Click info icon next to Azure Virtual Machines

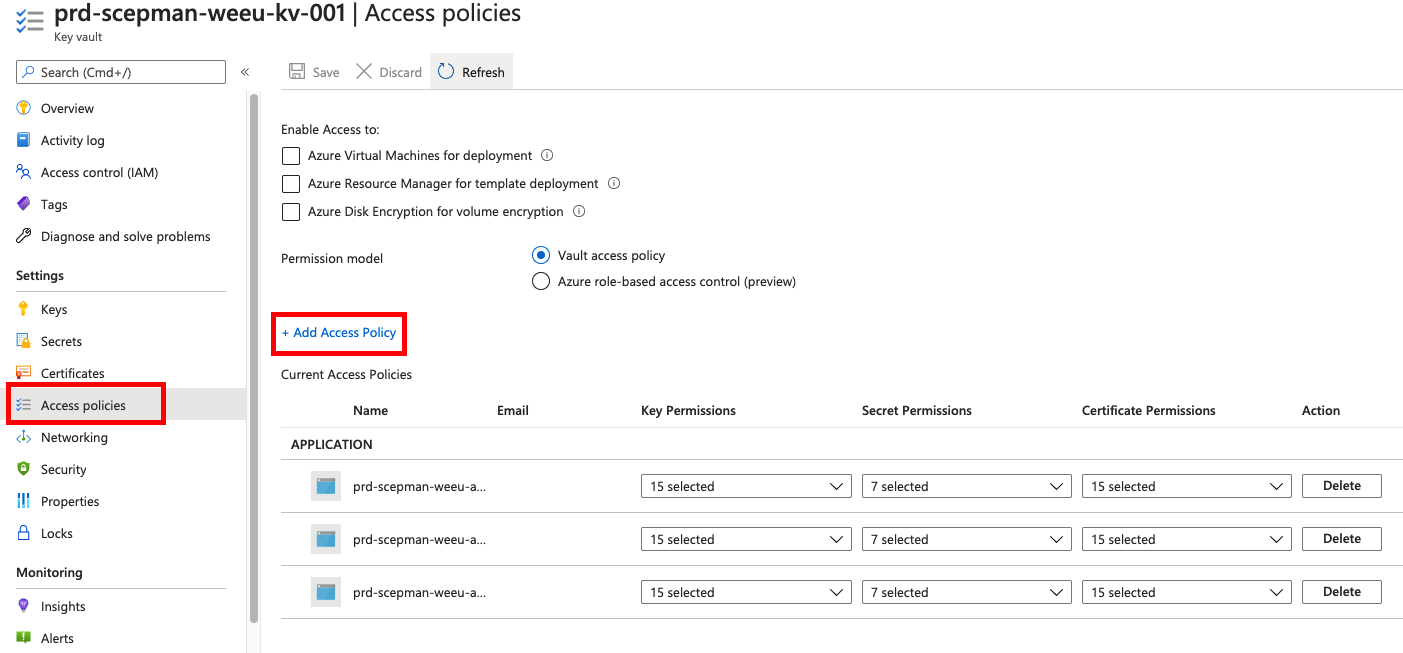pyautogui.click(x=547, y=155)
